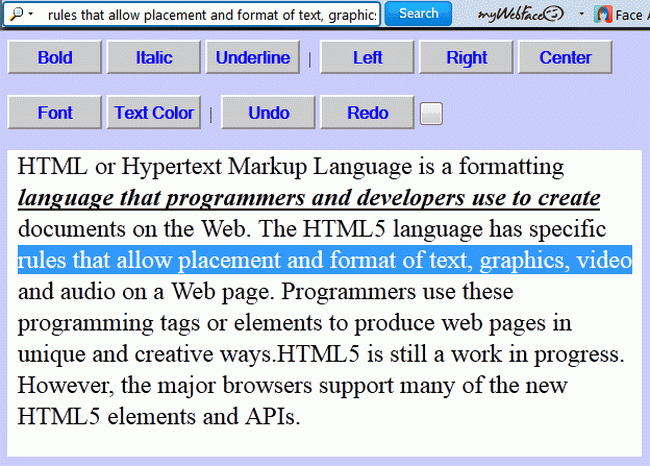Click the Face avatar toolbar icon
This screenshot has width=650, height=466.
point(603,15)
